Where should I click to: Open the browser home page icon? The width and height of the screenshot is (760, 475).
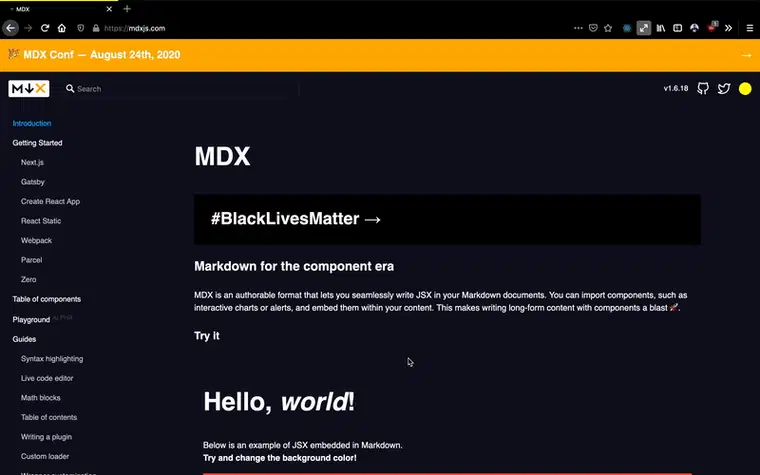[x=62, y=28]
